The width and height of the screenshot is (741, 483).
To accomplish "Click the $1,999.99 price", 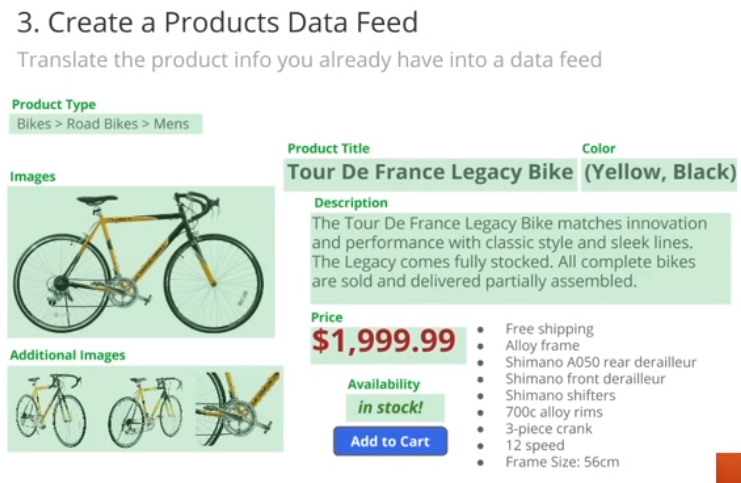I will 384,341.
